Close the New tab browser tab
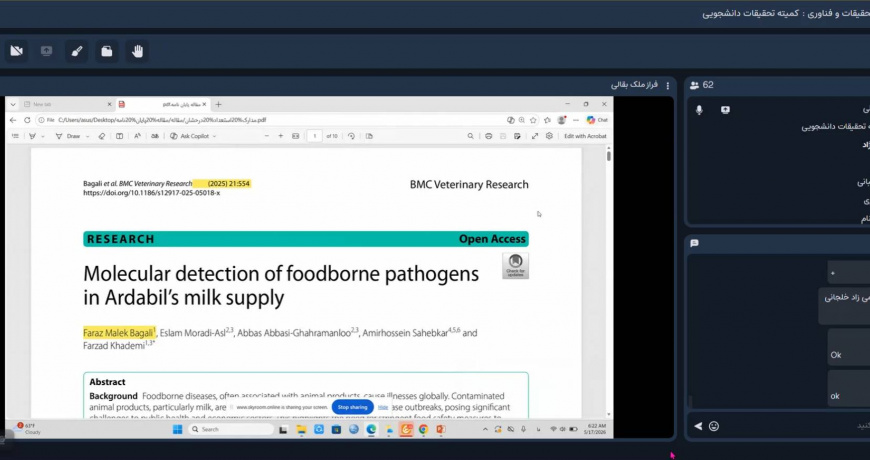 pos(109,104)
